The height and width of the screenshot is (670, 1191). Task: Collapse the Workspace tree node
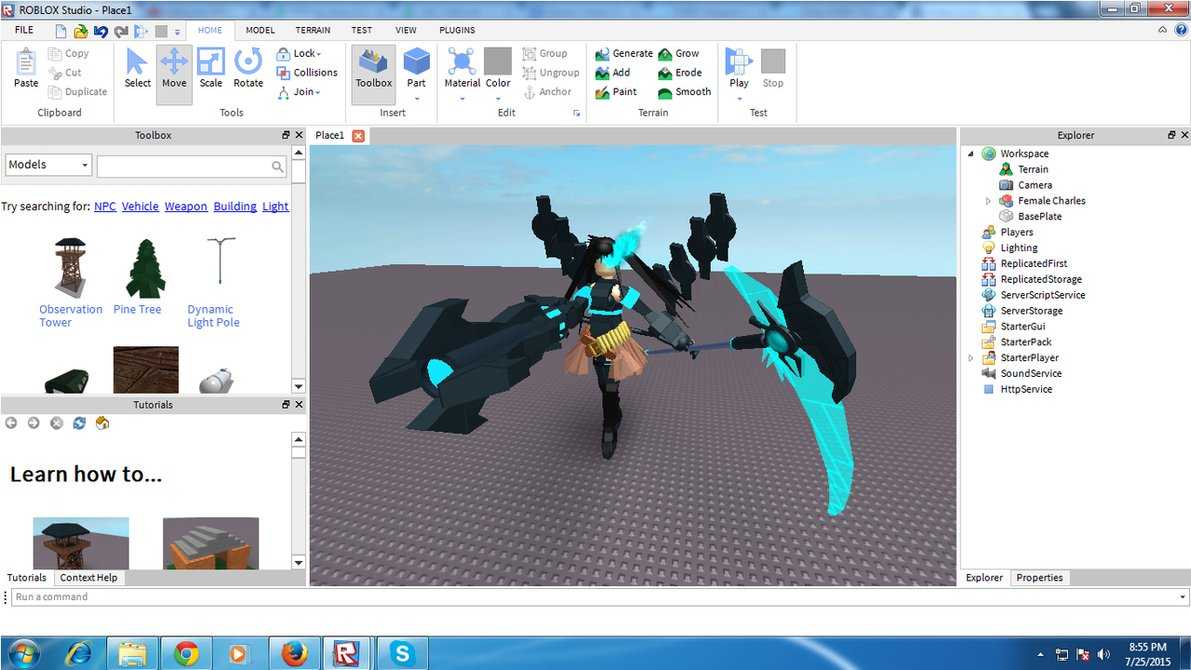pyautogui.click(x=971, y=153)
